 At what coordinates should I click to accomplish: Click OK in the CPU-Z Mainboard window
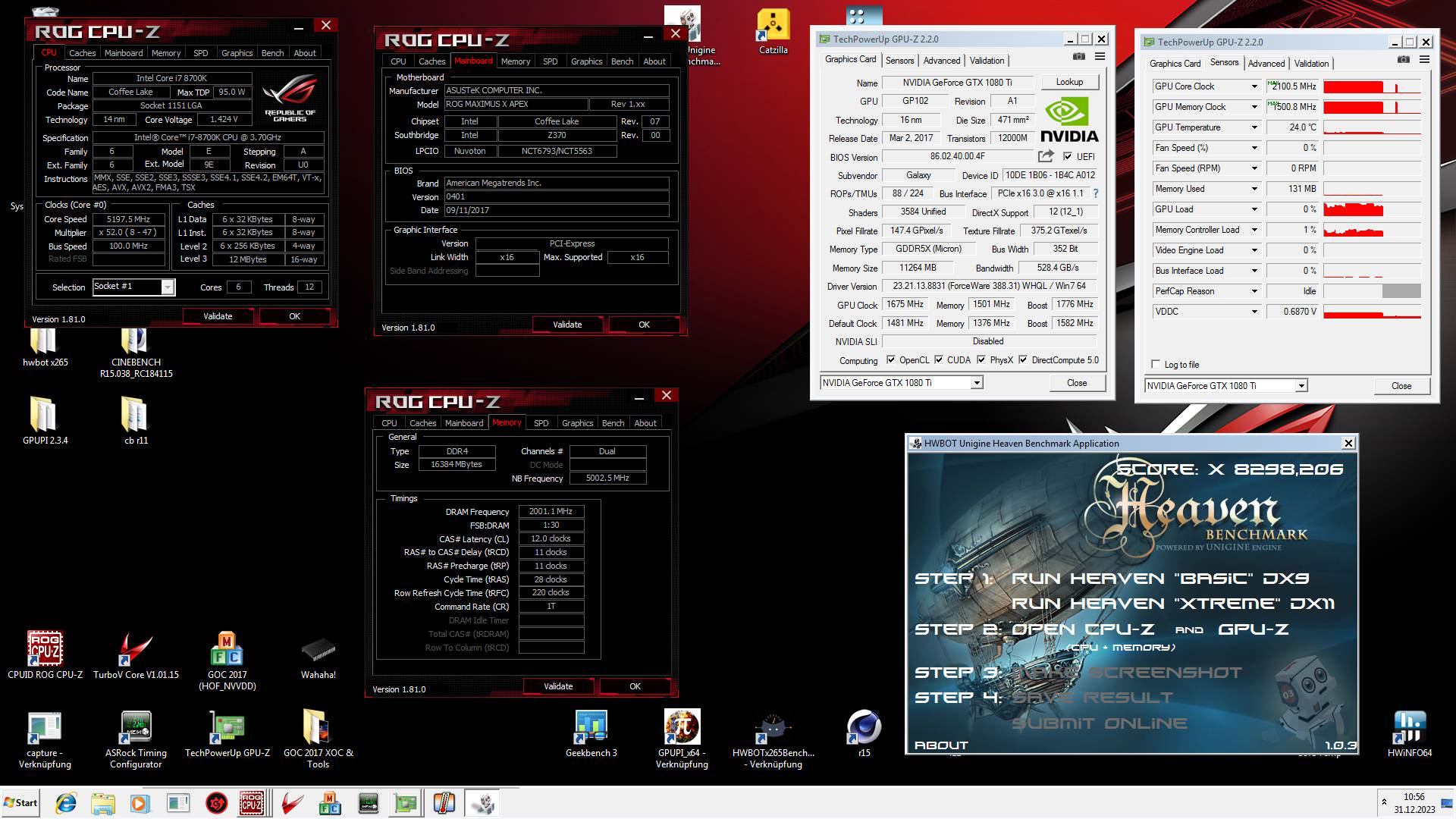[644, 325]
